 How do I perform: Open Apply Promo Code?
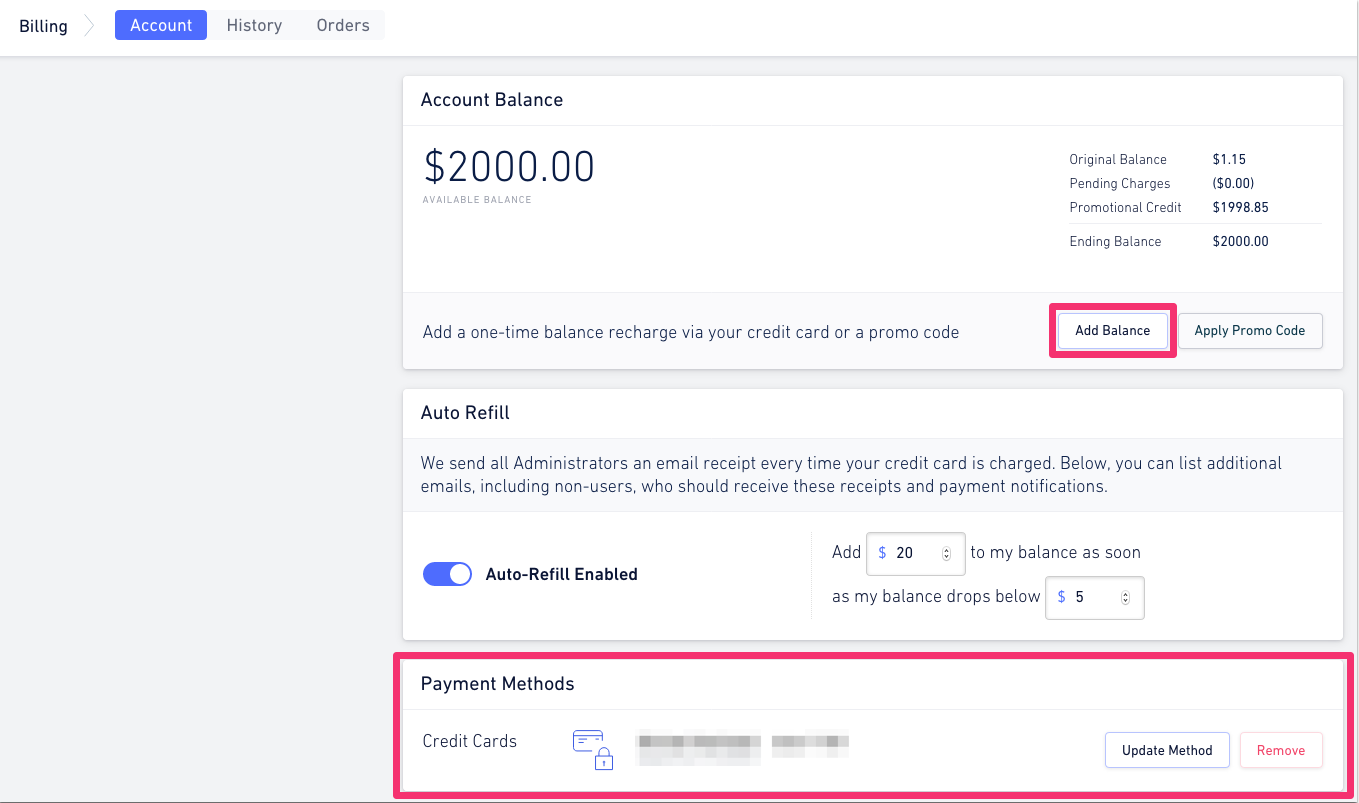pyautogui.click(x=1250, y=331)
